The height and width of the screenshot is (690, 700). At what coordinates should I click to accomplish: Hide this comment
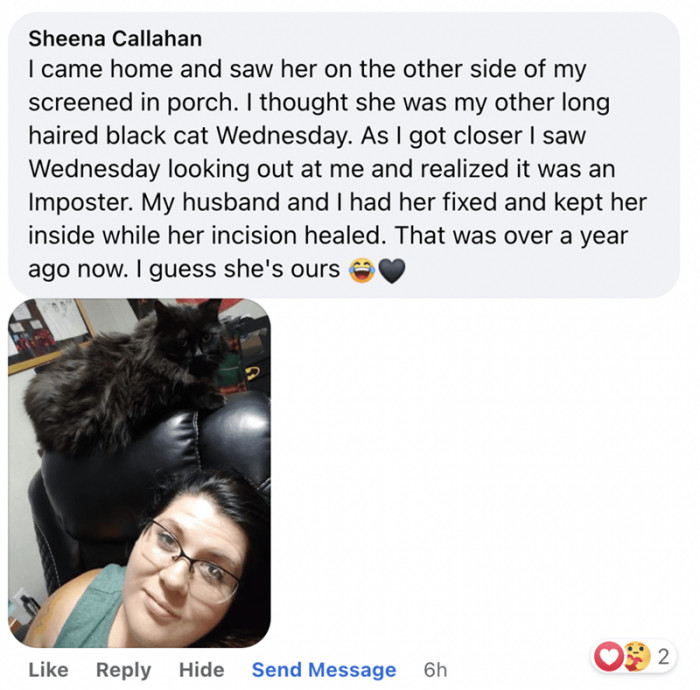click(201, 670)
